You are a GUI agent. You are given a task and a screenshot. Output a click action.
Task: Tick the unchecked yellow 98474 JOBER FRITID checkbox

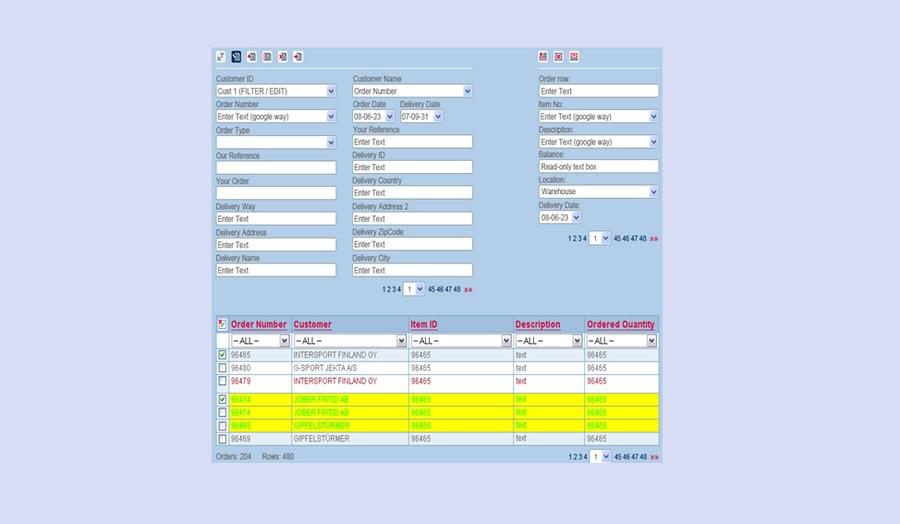pos(222,413)
